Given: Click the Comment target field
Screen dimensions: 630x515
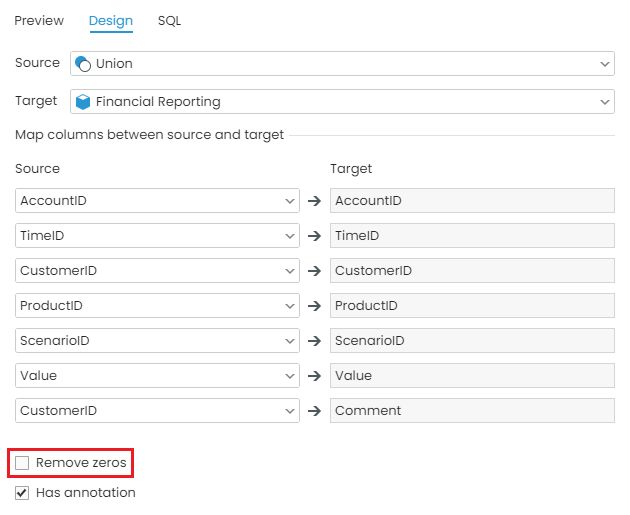Looking at the screenshot, I should 472,410.
